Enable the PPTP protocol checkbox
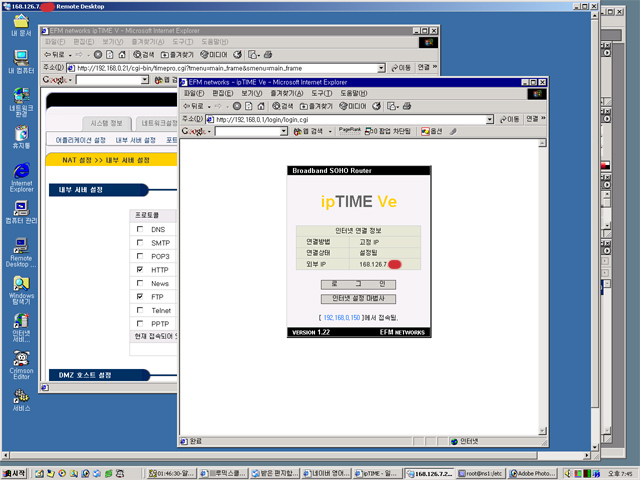Image resolution: width=640 pixels, height=480 pixels. (x=140, y=323)
